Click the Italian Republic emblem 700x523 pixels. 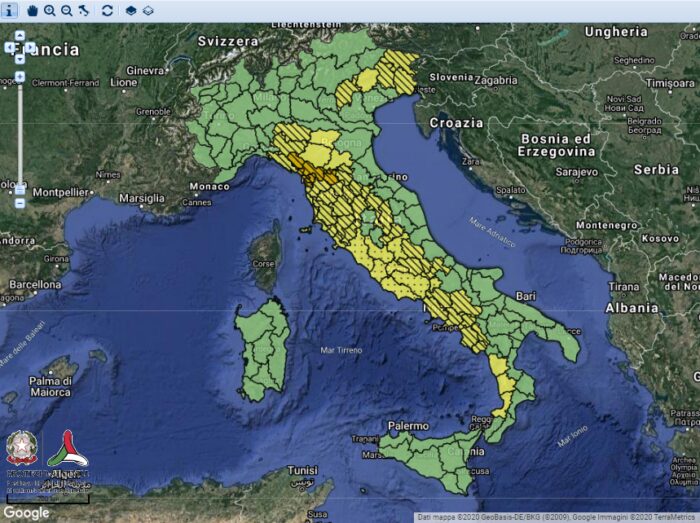coord(21,448)
